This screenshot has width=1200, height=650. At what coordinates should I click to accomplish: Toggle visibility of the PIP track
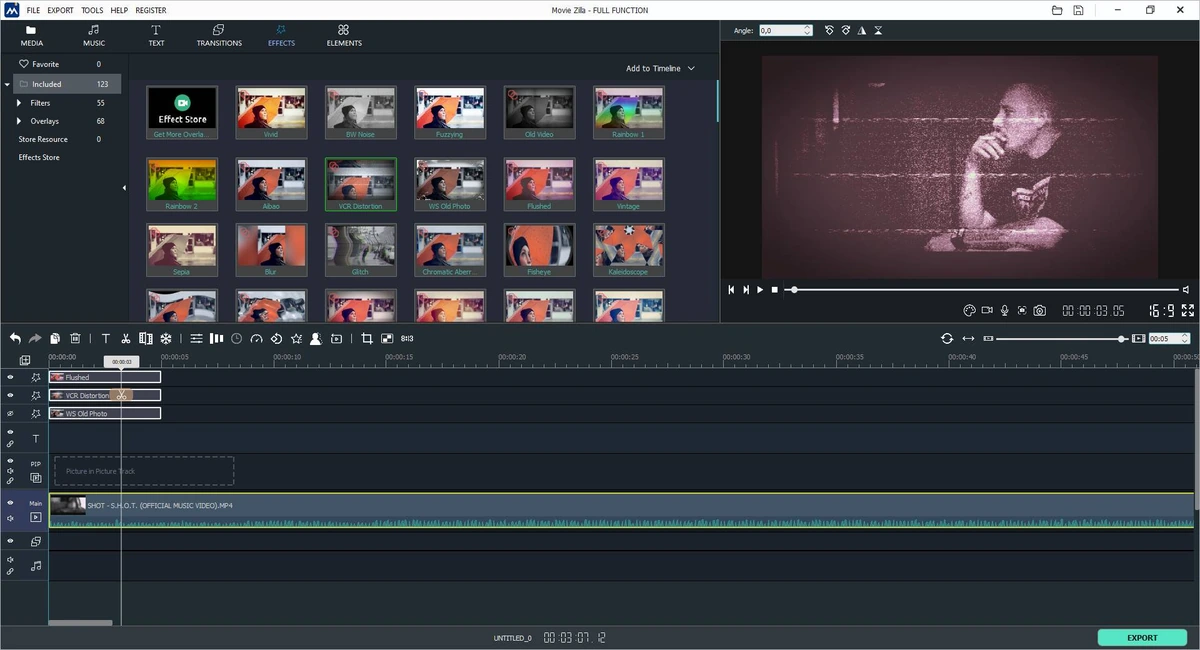pyautogui.click(x=10, y=461)
